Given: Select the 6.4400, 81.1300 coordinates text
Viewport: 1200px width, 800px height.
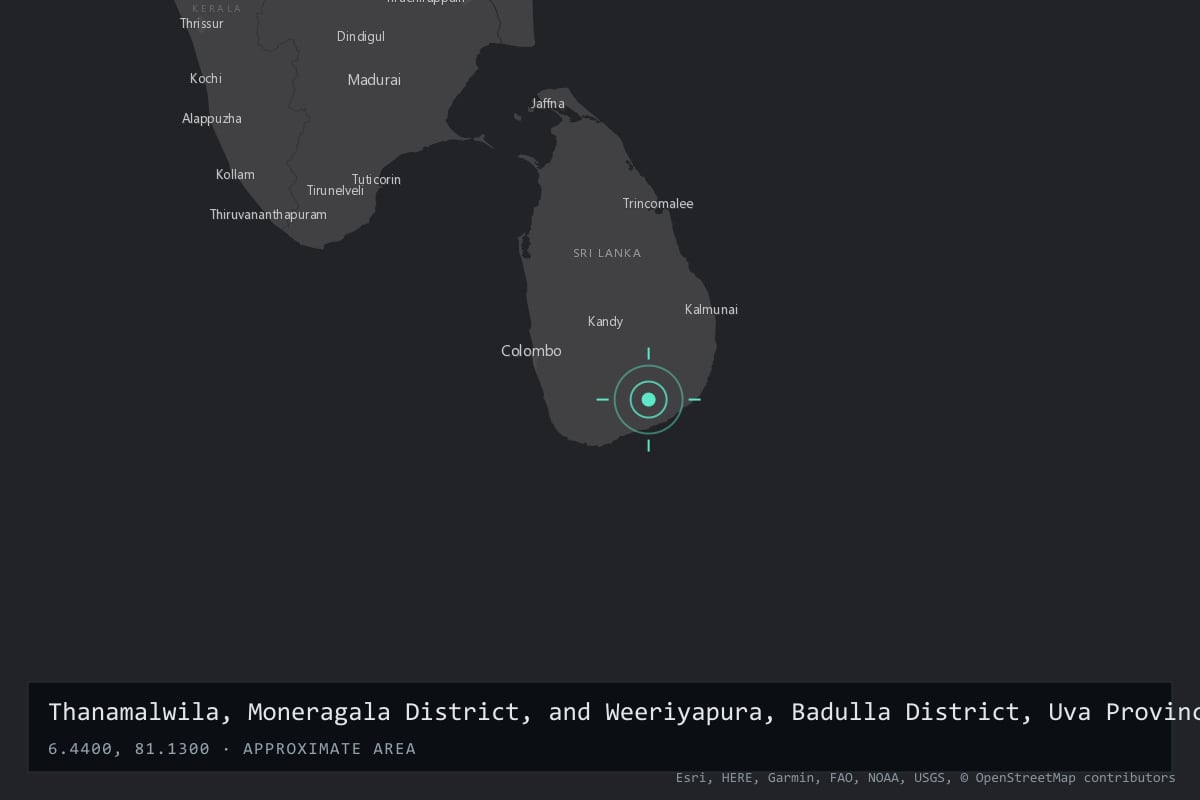Looking at the screenshot, I should click(129, 748).
